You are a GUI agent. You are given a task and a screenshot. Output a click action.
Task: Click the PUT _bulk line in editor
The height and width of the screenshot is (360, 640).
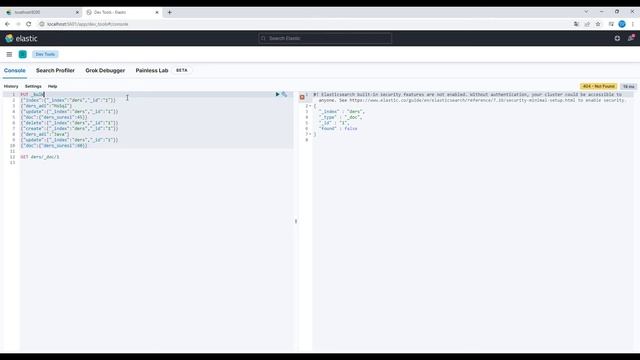click(x=33, y=94)
